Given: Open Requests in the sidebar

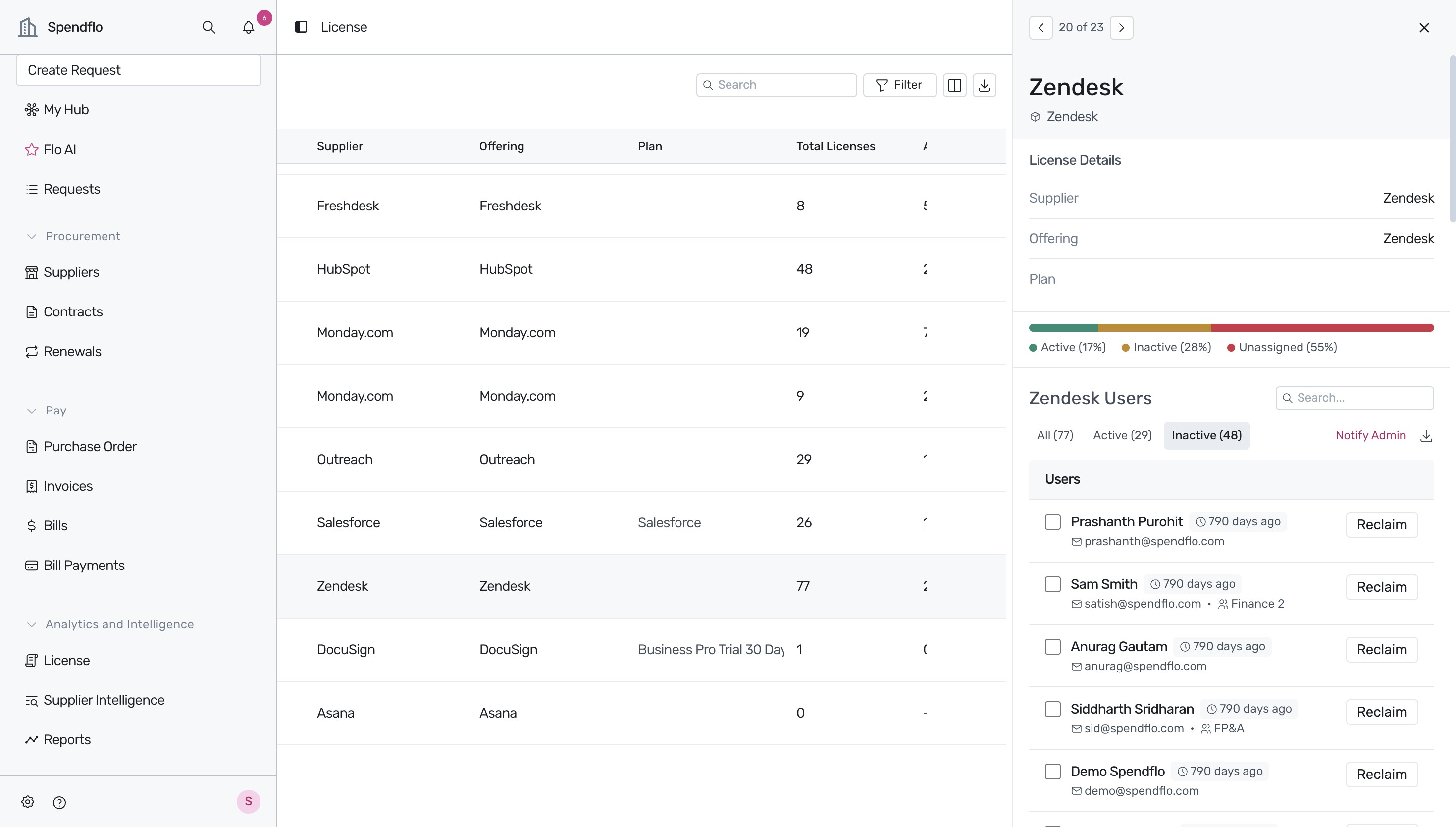Looking at the screenshot, I should (x=62, y=189).
